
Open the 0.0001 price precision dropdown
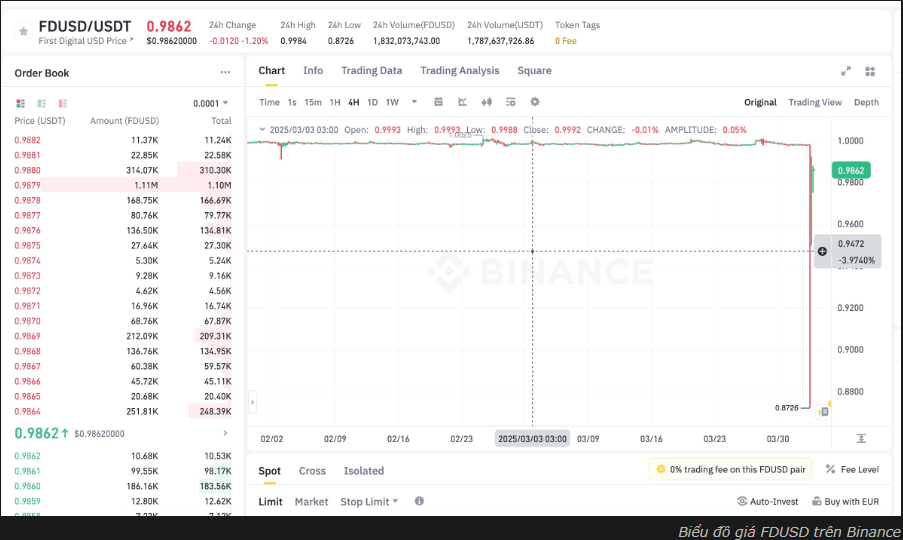coord(211,104)
